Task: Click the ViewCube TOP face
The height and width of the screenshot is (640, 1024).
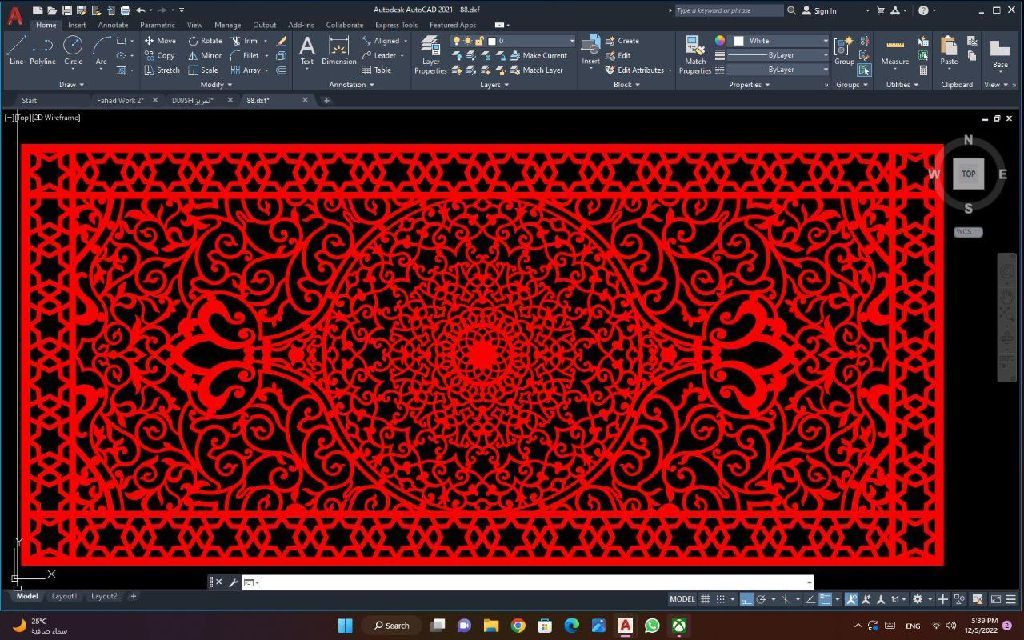Action: pos(968,174)
